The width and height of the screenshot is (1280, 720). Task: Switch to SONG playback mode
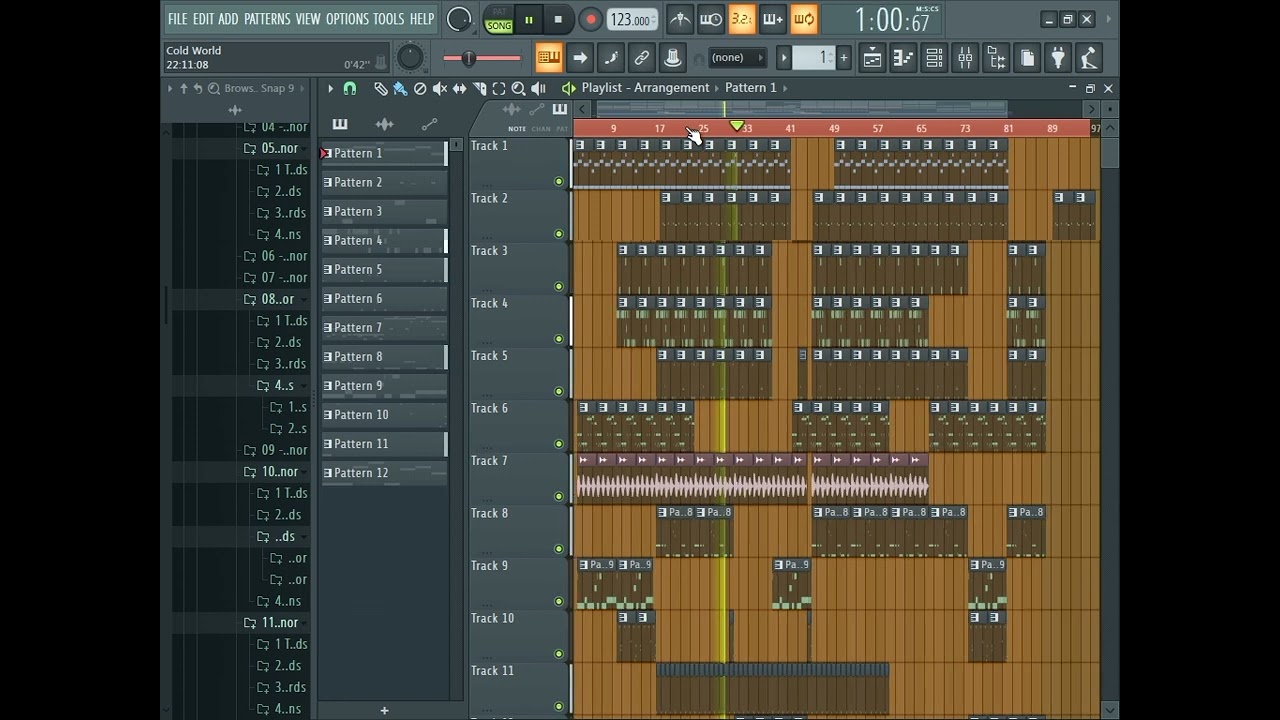[498, 25]
